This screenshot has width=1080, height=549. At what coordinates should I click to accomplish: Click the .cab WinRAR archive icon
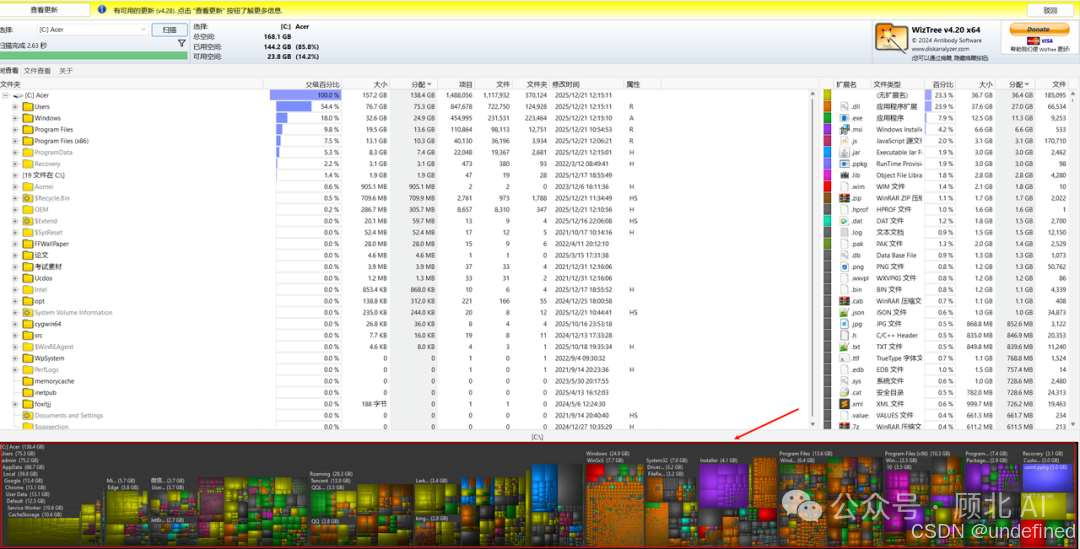pyautogui.click(x=844, y=301)
